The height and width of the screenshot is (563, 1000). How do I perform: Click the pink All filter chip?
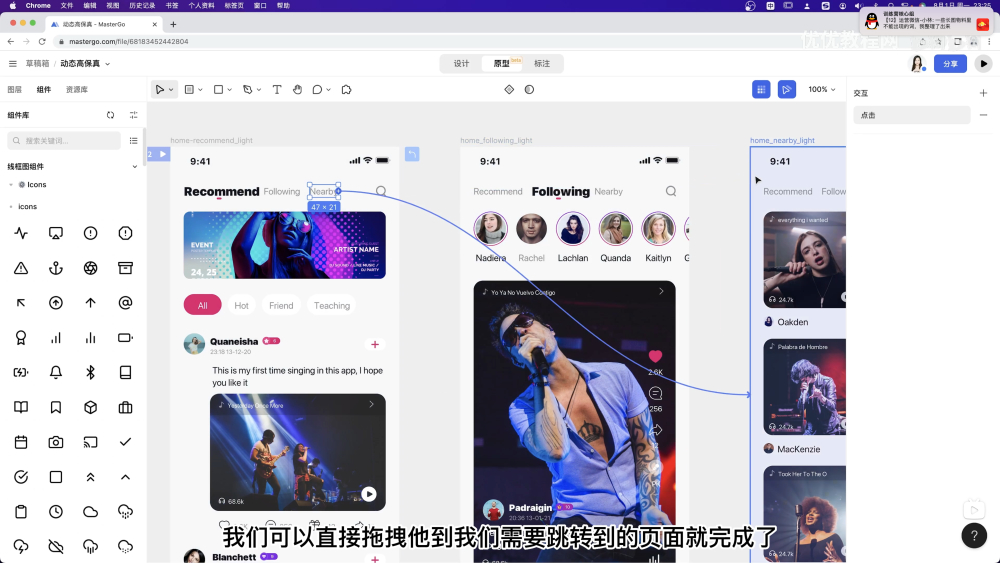click(202, 305)
